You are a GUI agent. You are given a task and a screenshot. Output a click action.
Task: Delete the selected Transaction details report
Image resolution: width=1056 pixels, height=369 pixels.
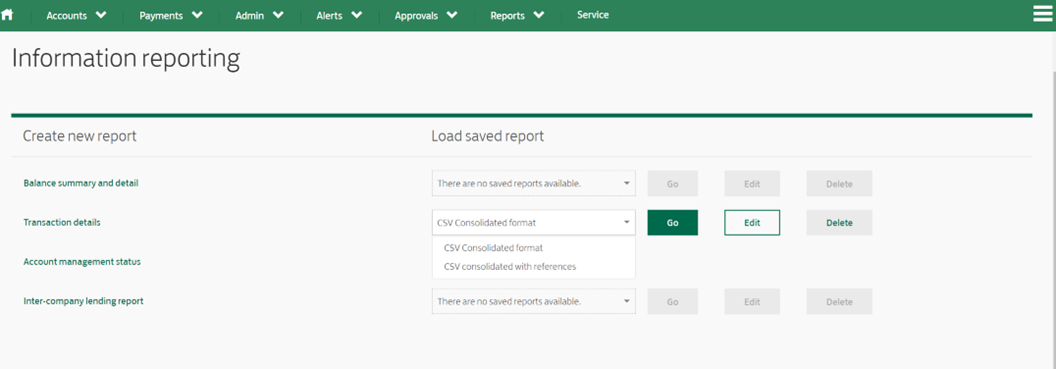point(839,222)
